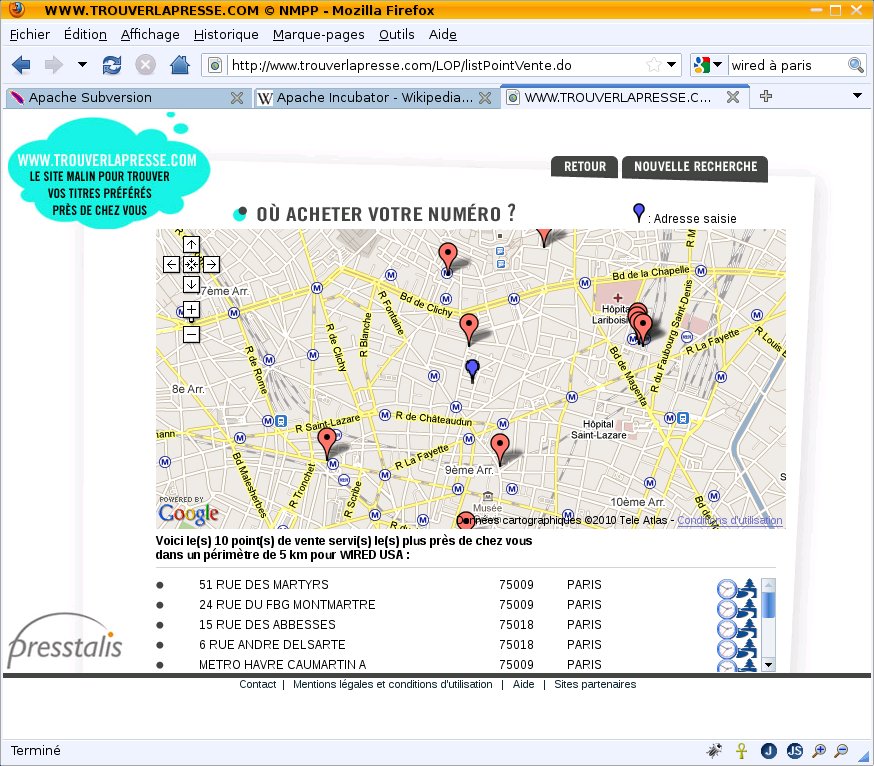Go to the home page icon
Viewport: 874px width, 766px height.
pos(179,65)
